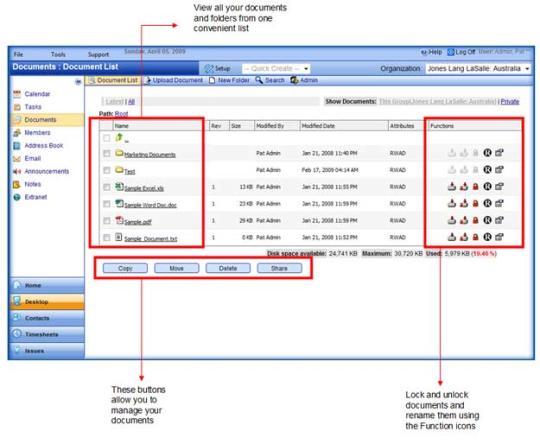Viewport: 540px width, 444px height.
Task: Click check-out icon for Sample Word Doc.doc
Action: click(x=464, y=204)
